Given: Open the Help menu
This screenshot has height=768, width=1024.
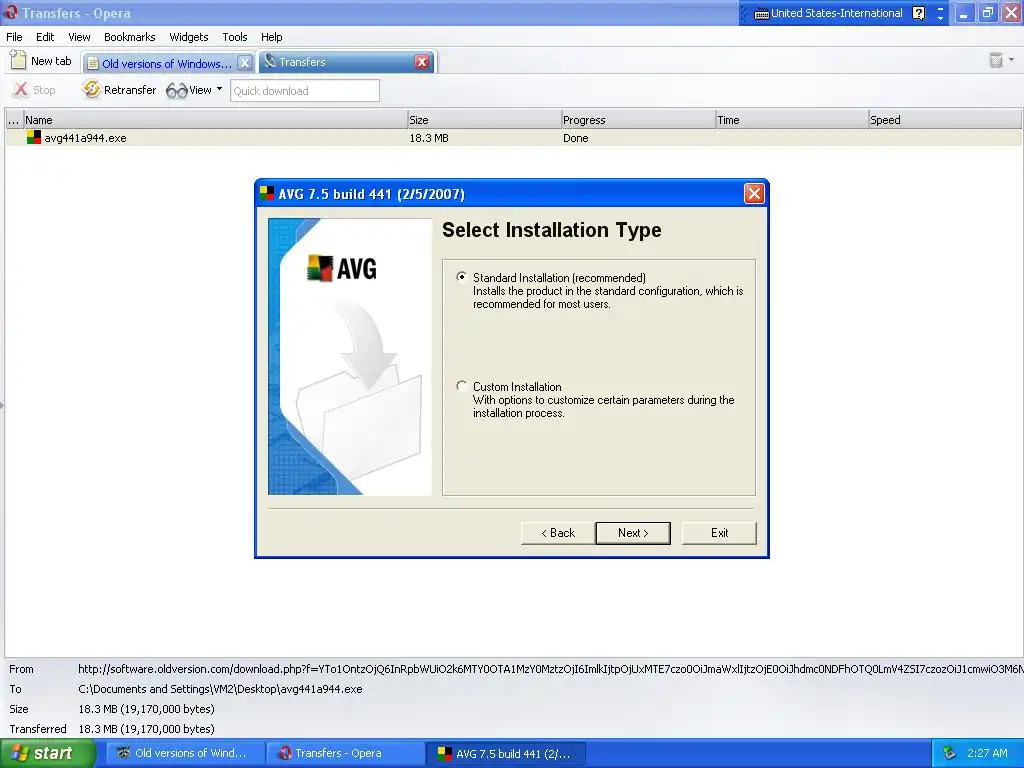Looking at the screenshot, I should 272,37.
